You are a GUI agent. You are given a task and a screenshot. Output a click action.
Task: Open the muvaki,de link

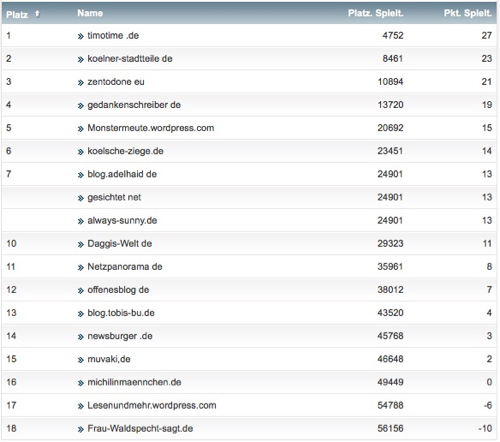tap(109, 359)
